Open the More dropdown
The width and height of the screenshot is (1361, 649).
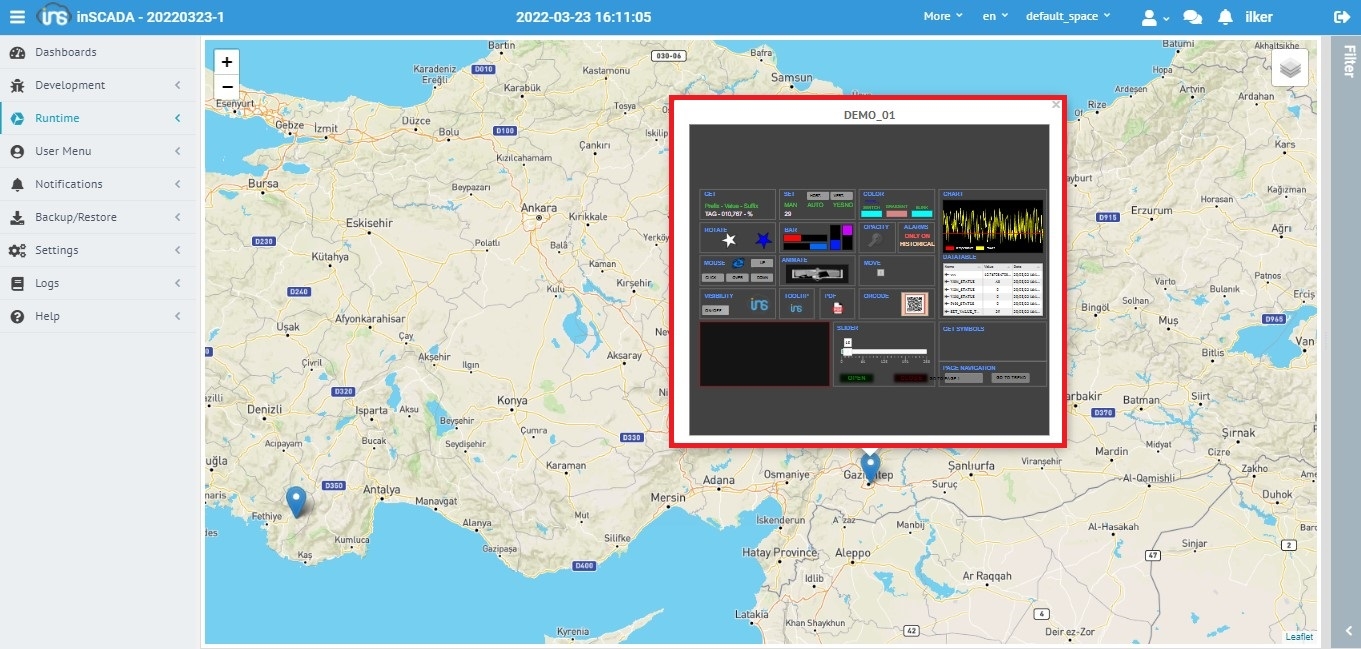click(x=942, y=17)
